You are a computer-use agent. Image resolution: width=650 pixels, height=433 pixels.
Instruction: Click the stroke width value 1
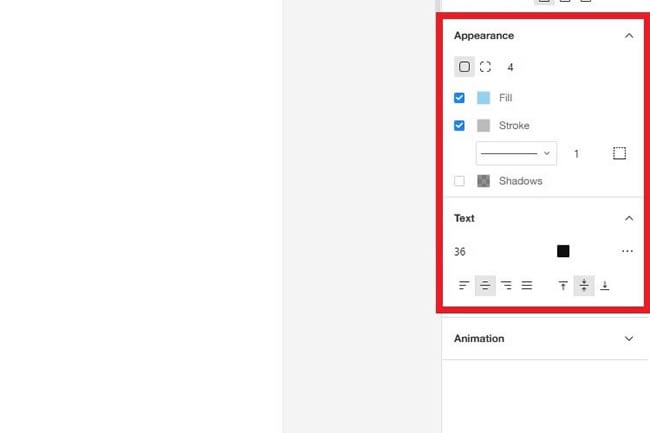point(576,154)
